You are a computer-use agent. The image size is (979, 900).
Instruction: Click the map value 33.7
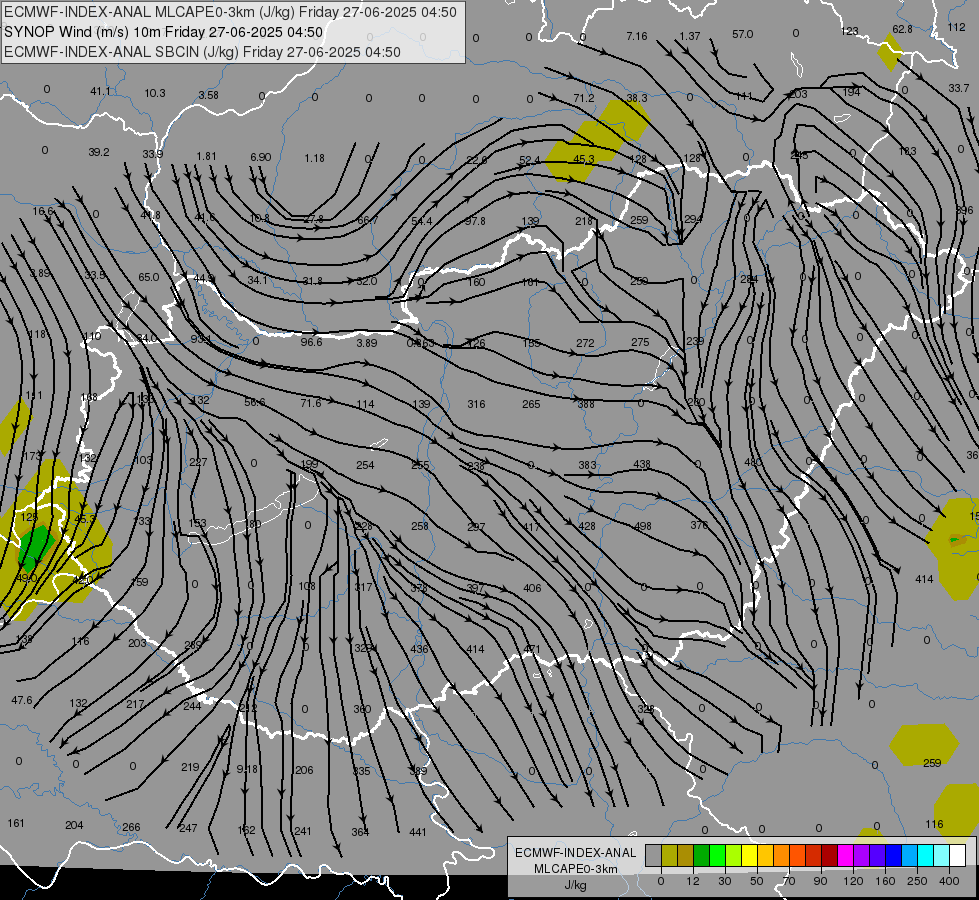click(x=959, y=88)
